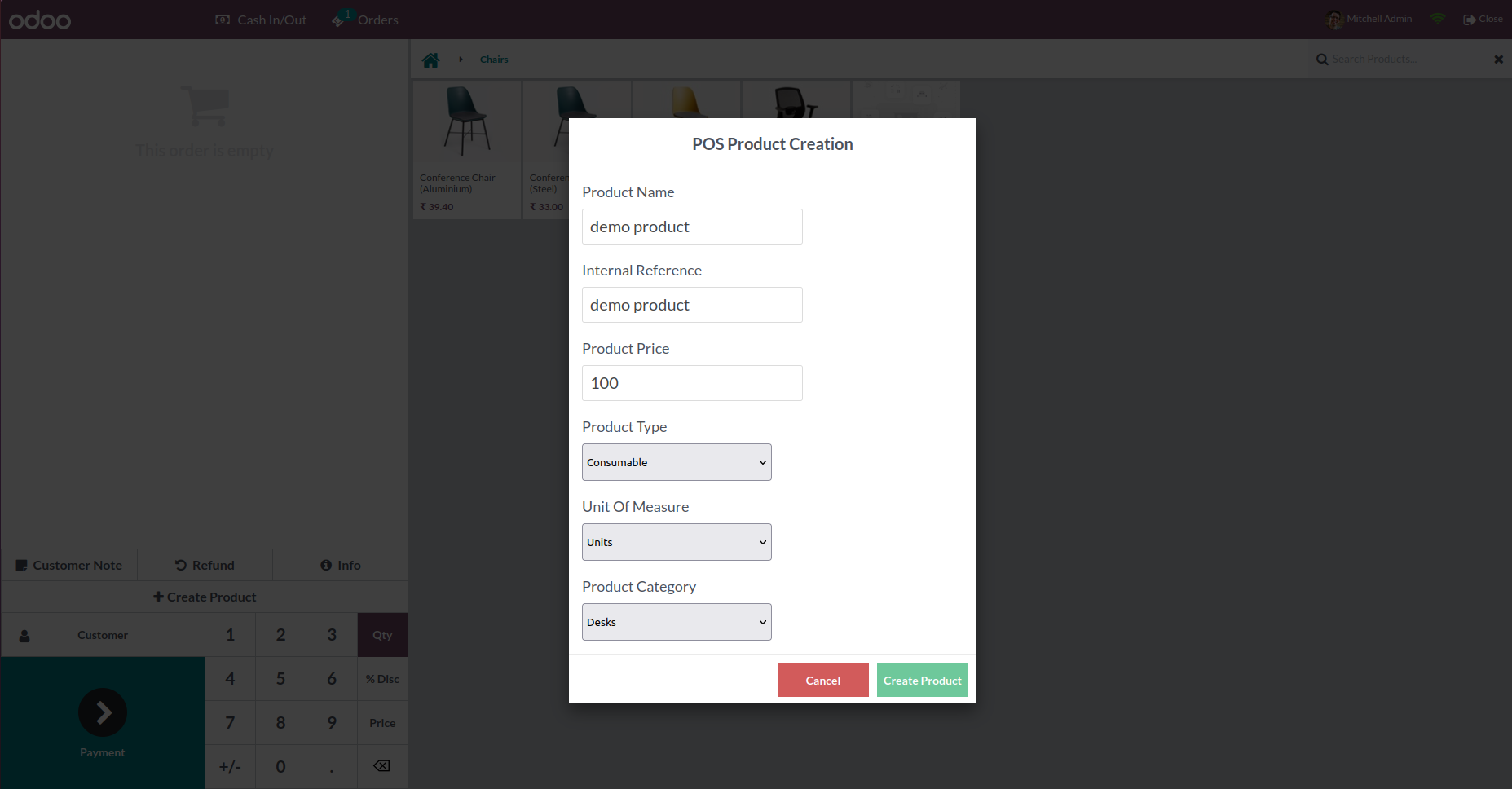Click the clear search X icon
The width and height of the screenshot is (1512, 789).
point(1498,60)
